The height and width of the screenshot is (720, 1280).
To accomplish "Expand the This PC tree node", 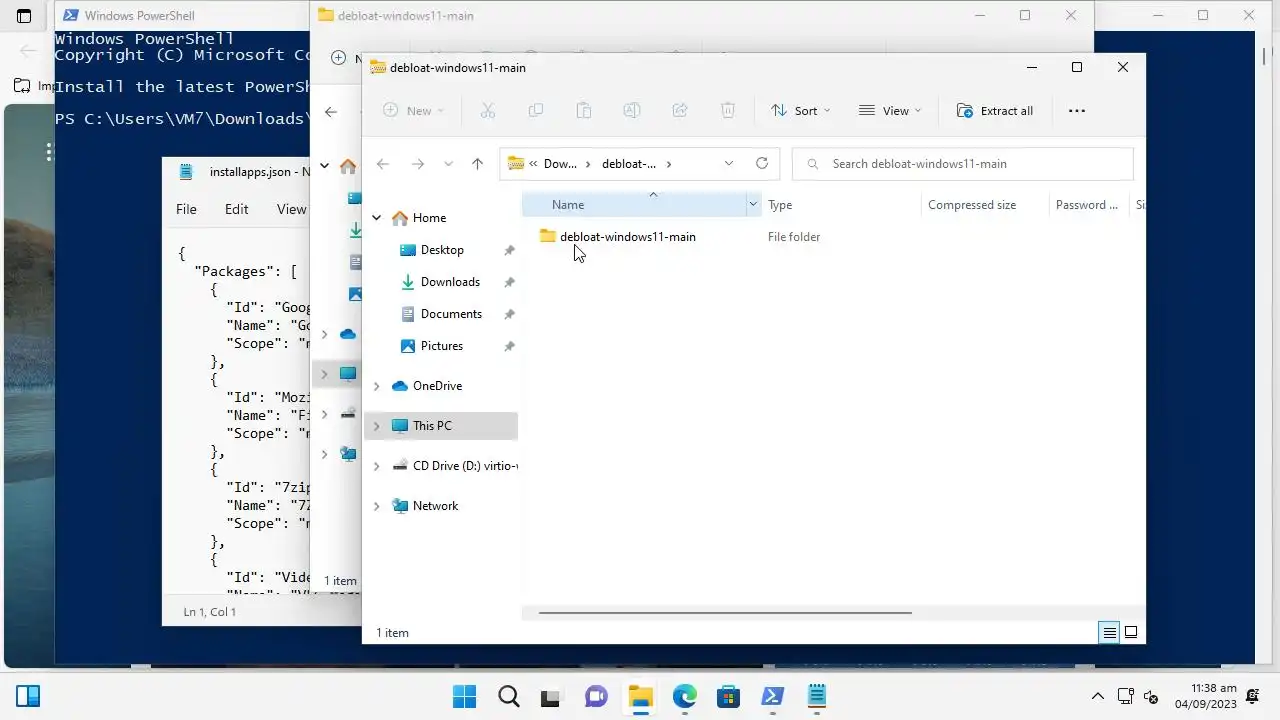I will click(x=377, y=426).
